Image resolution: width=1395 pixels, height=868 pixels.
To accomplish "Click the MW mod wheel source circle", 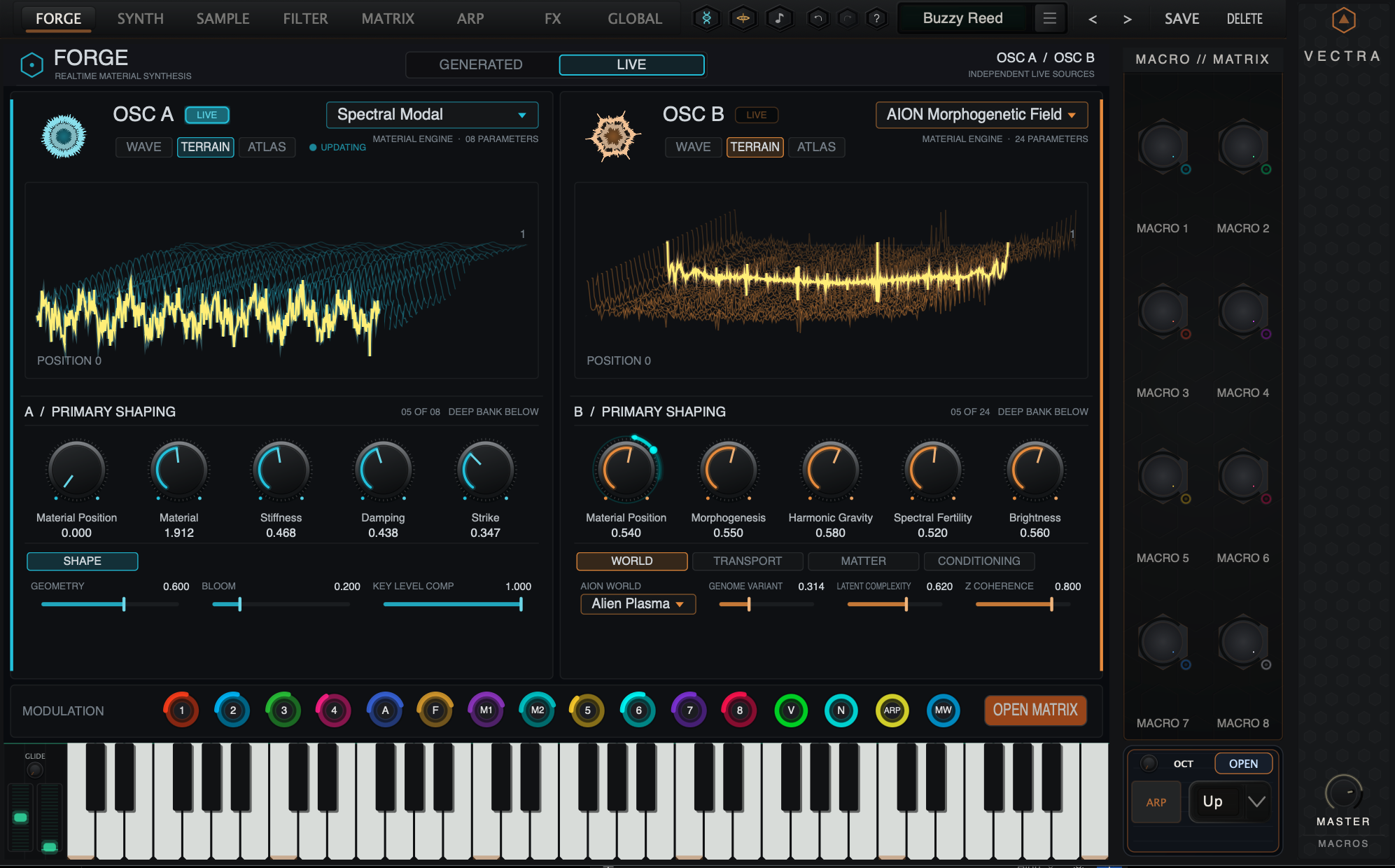I will (943, 710).
